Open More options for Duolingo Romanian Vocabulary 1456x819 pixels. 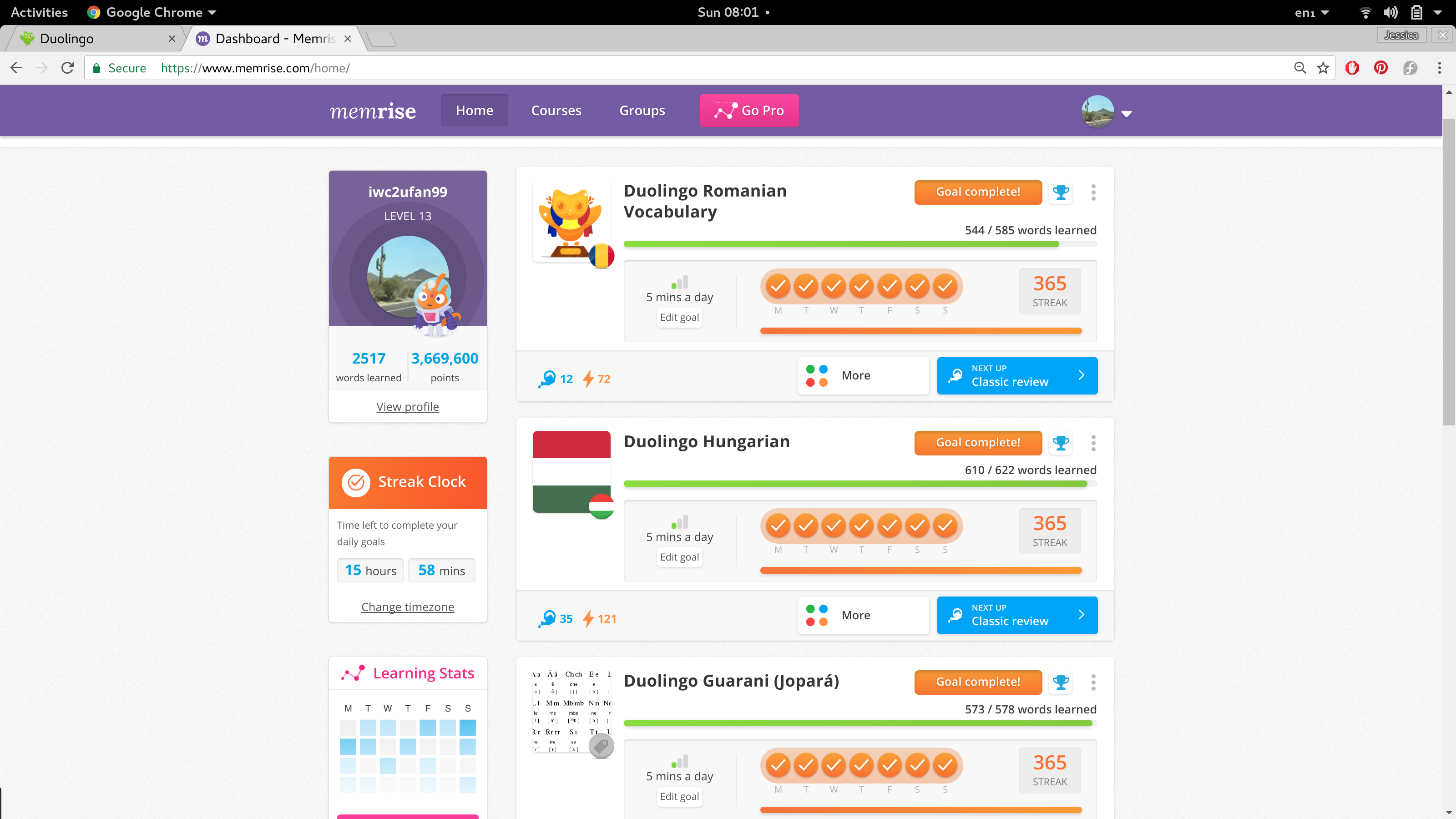point(863,375)
